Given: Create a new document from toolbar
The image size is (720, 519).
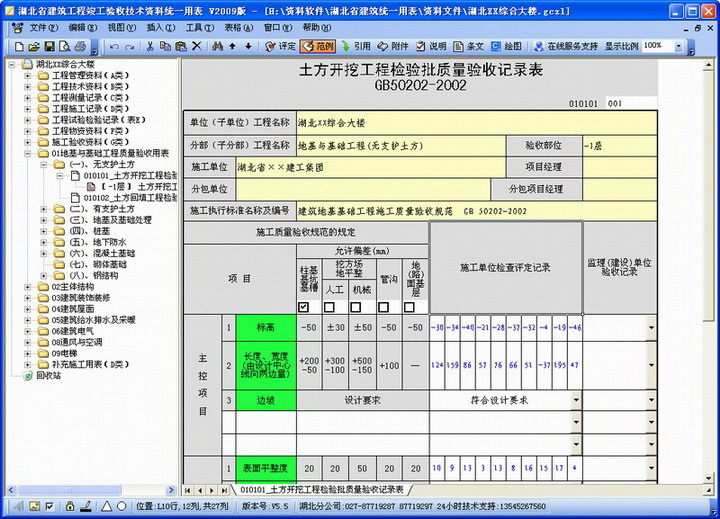Looking at the screenshot, I should tap(19, 46).
